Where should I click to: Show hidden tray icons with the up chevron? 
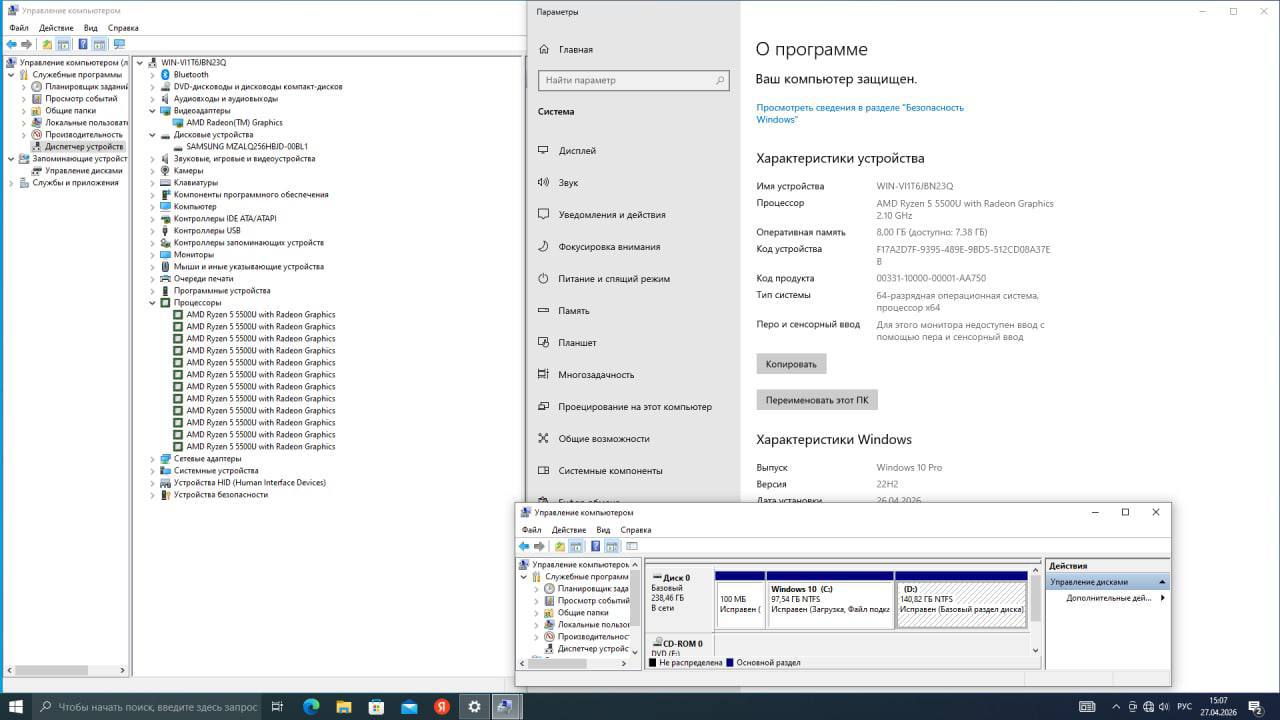[1114, 707]
